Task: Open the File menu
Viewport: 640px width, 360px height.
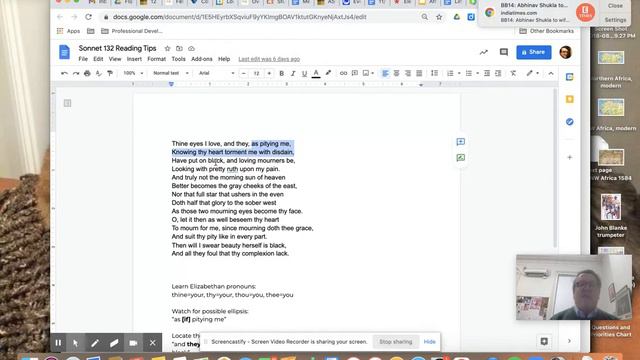Action: tap(83, 59)
